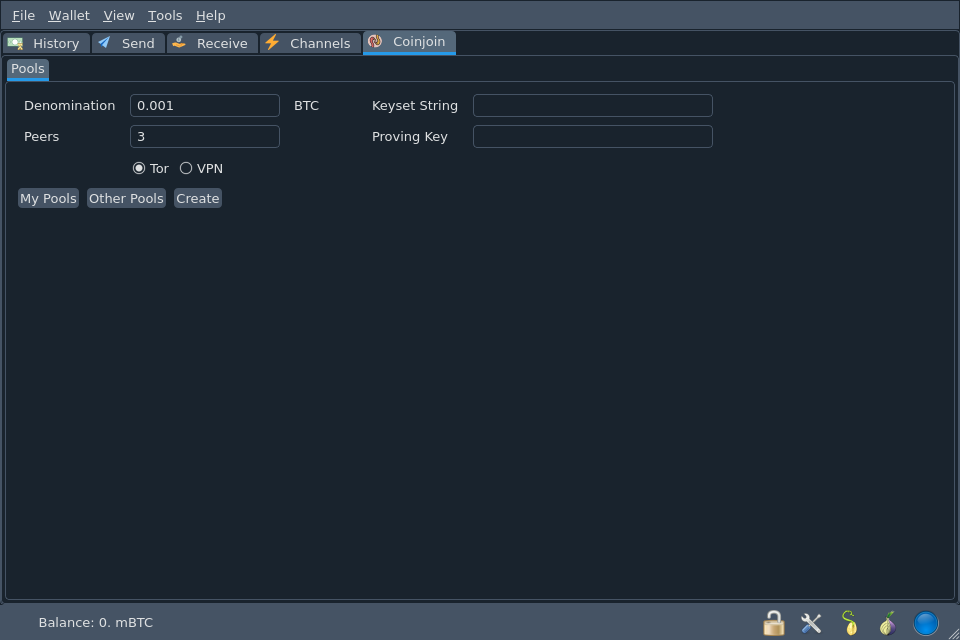Focus the Keyset String input field
960x640 pixels.
(x=593, y=105)
